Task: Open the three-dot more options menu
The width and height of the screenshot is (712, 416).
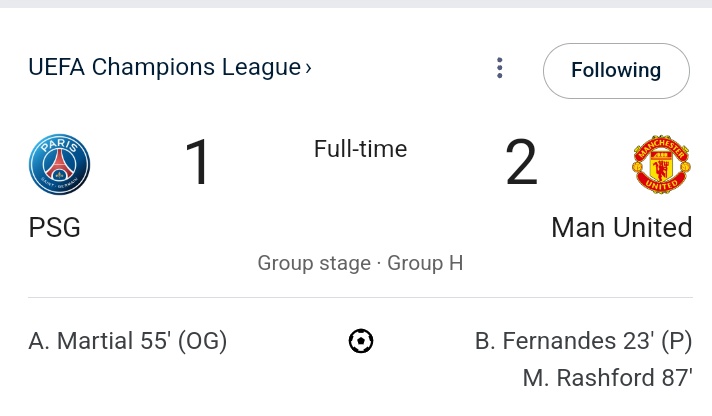Action: point(499,68)
